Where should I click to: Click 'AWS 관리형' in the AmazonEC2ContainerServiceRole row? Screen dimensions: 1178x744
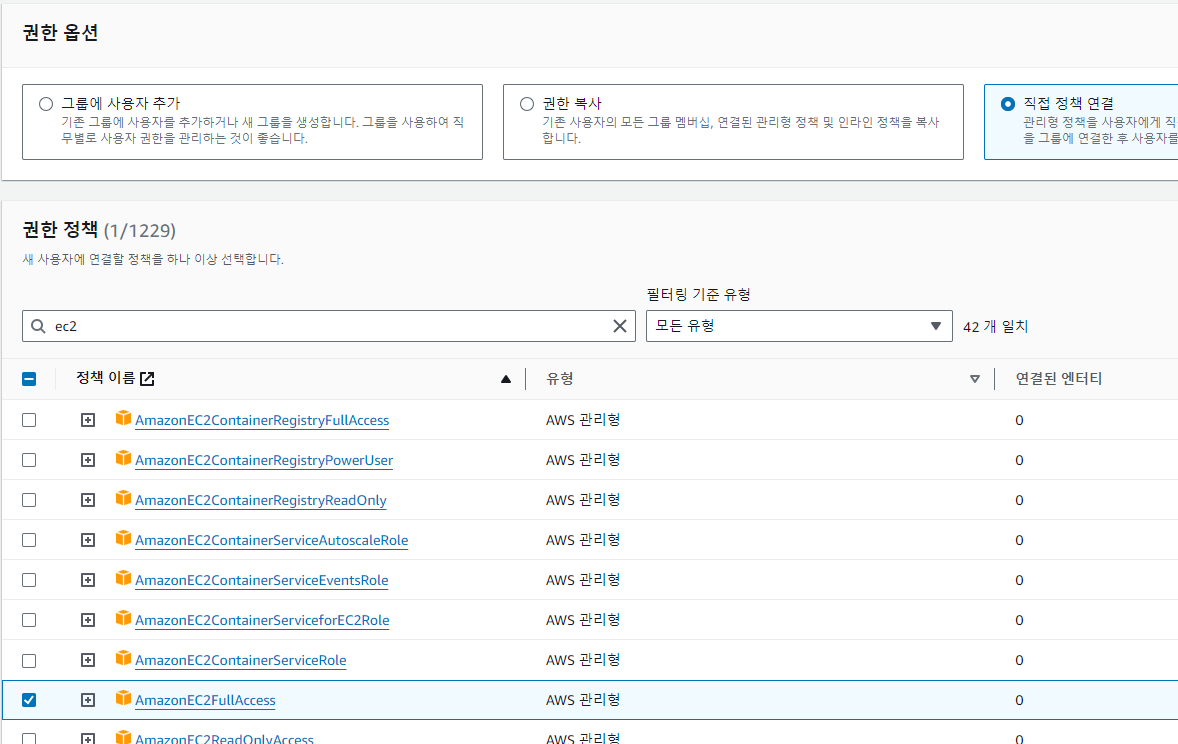(x=583, y=660)
